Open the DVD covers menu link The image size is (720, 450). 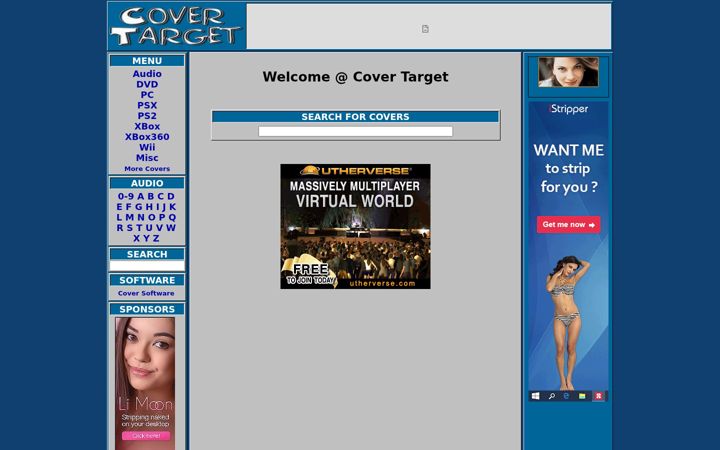147,84
